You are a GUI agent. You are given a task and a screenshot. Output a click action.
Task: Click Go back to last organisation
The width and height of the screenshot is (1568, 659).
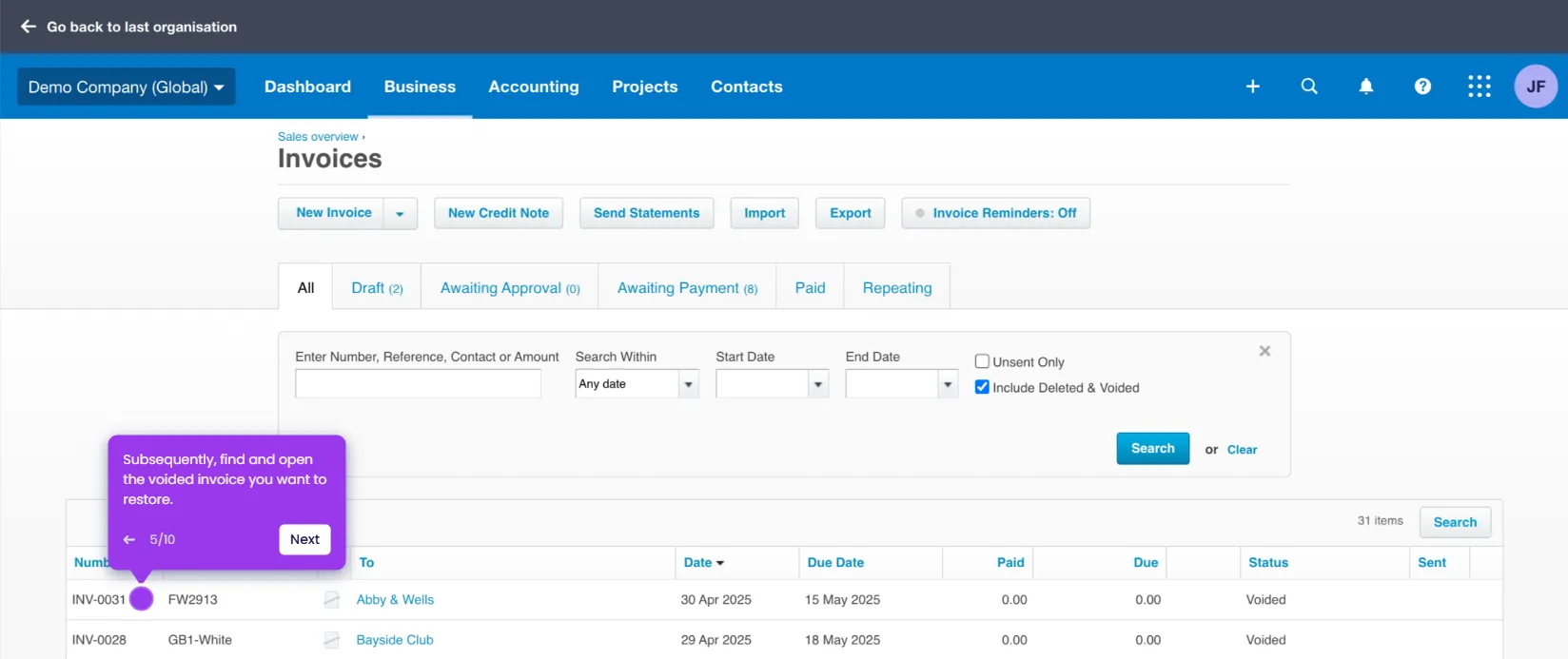pos(142,27)
